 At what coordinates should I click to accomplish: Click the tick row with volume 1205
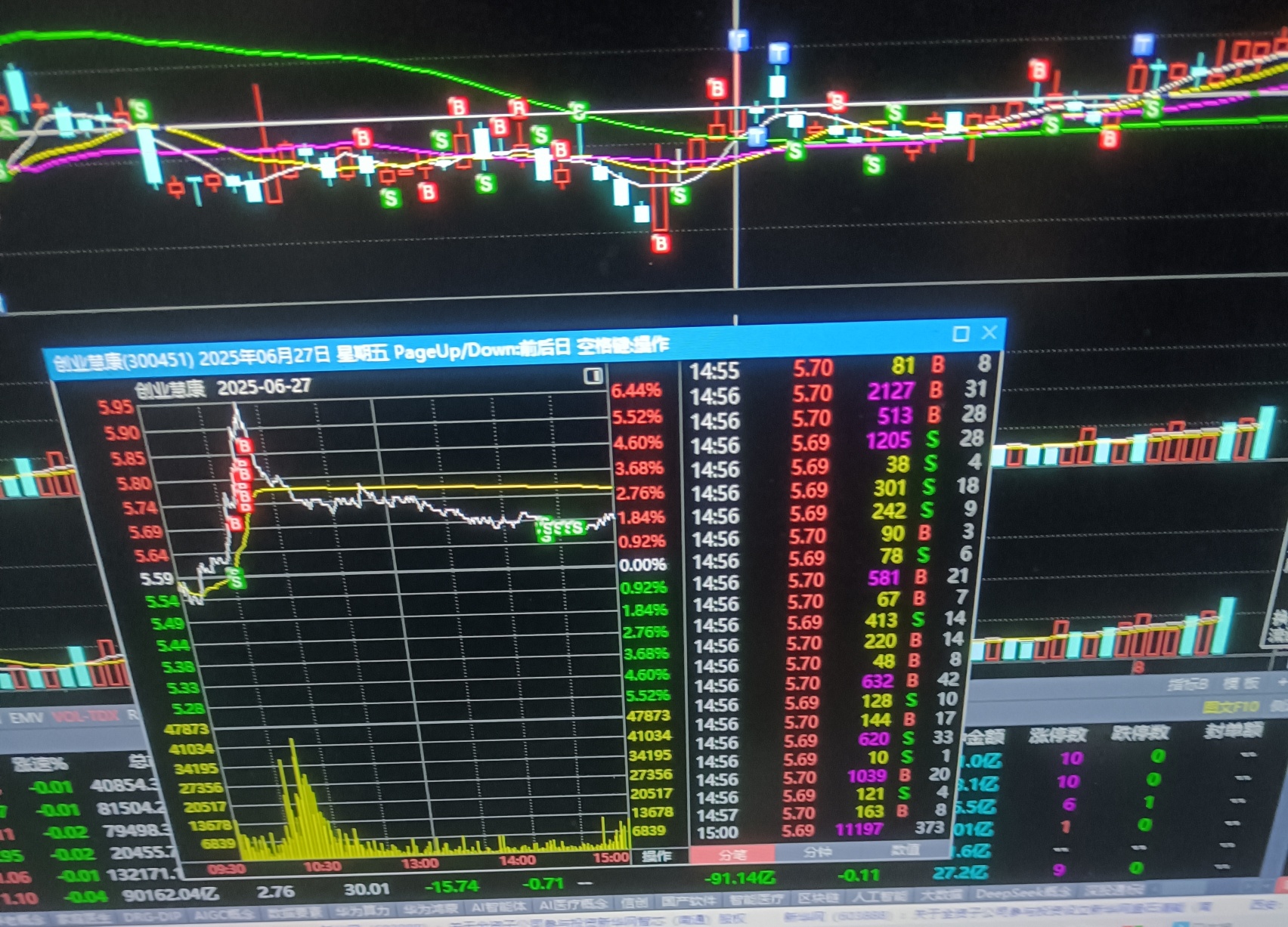coord(836,441)
